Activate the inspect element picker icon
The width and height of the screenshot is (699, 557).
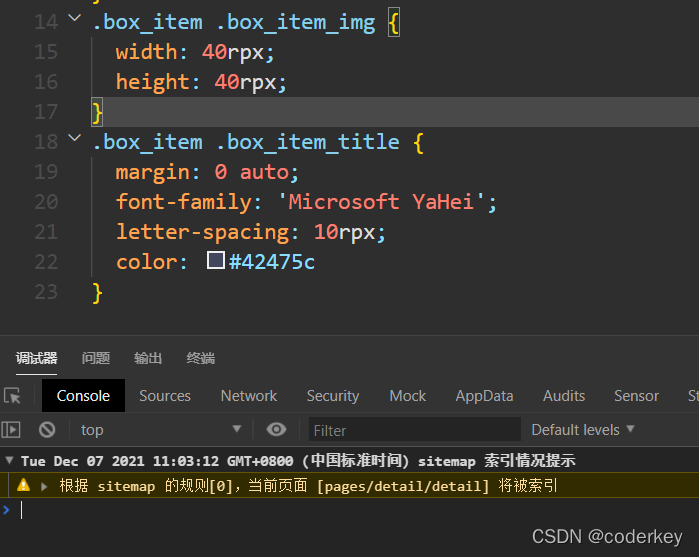(12, 396)
